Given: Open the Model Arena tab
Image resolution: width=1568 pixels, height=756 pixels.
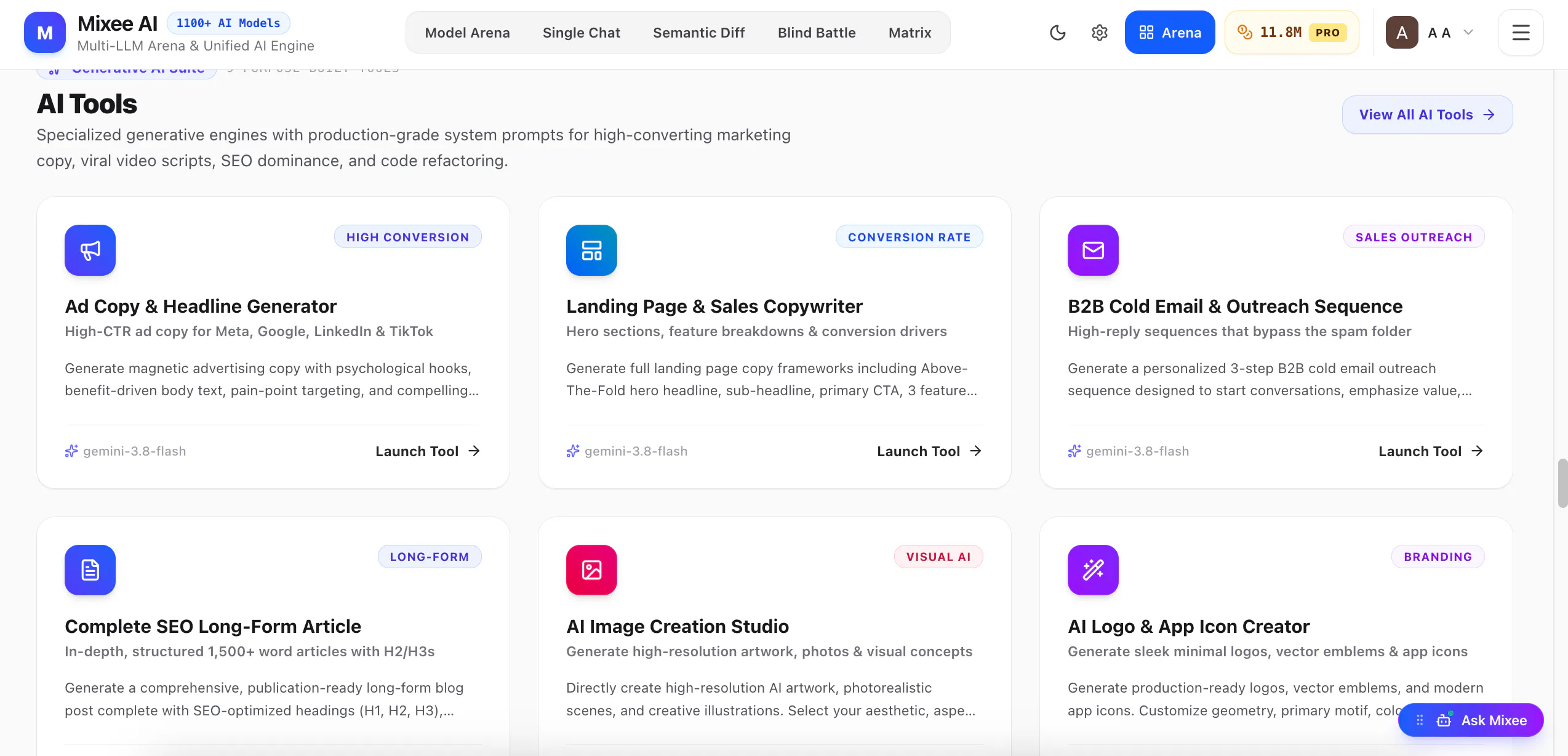Looking at the screenshot, I should click(467, 33).
